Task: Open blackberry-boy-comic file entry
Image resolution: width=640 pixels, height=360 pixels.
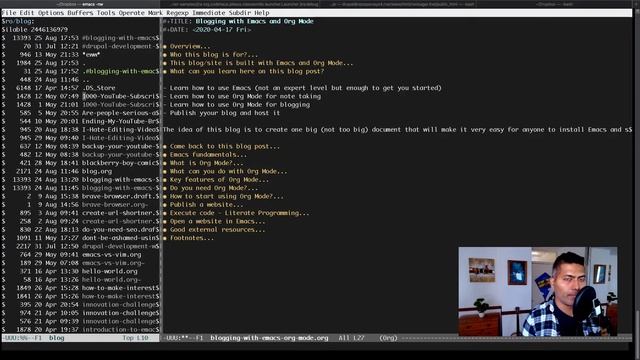Action: point(120,163)
